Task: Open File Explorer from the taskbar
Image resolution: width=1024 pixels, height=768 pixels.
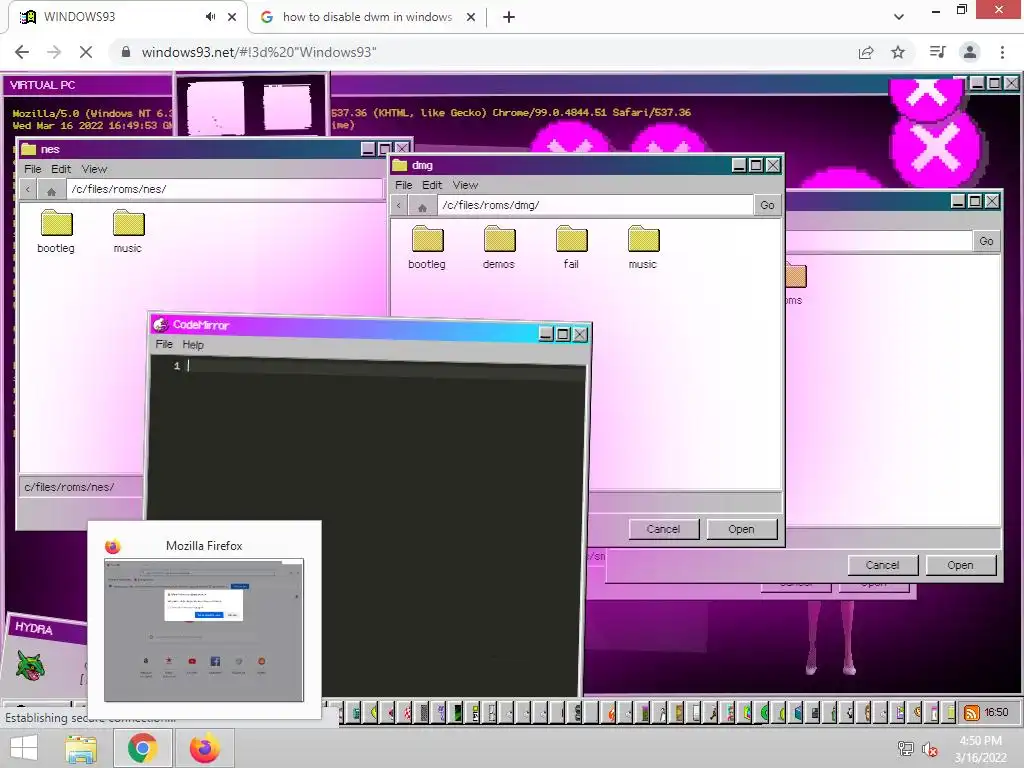Action: [x=81, y=748]
